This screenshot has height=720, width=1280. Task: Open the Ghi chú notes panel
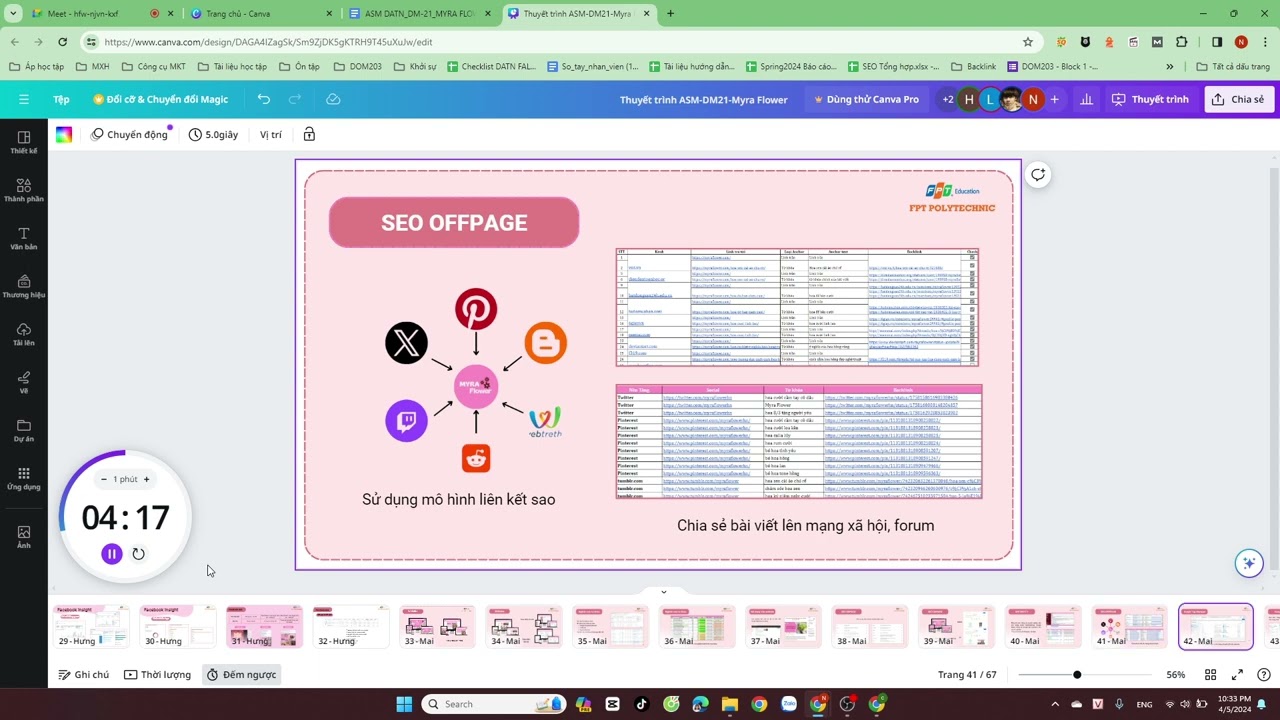pos(84,675)
